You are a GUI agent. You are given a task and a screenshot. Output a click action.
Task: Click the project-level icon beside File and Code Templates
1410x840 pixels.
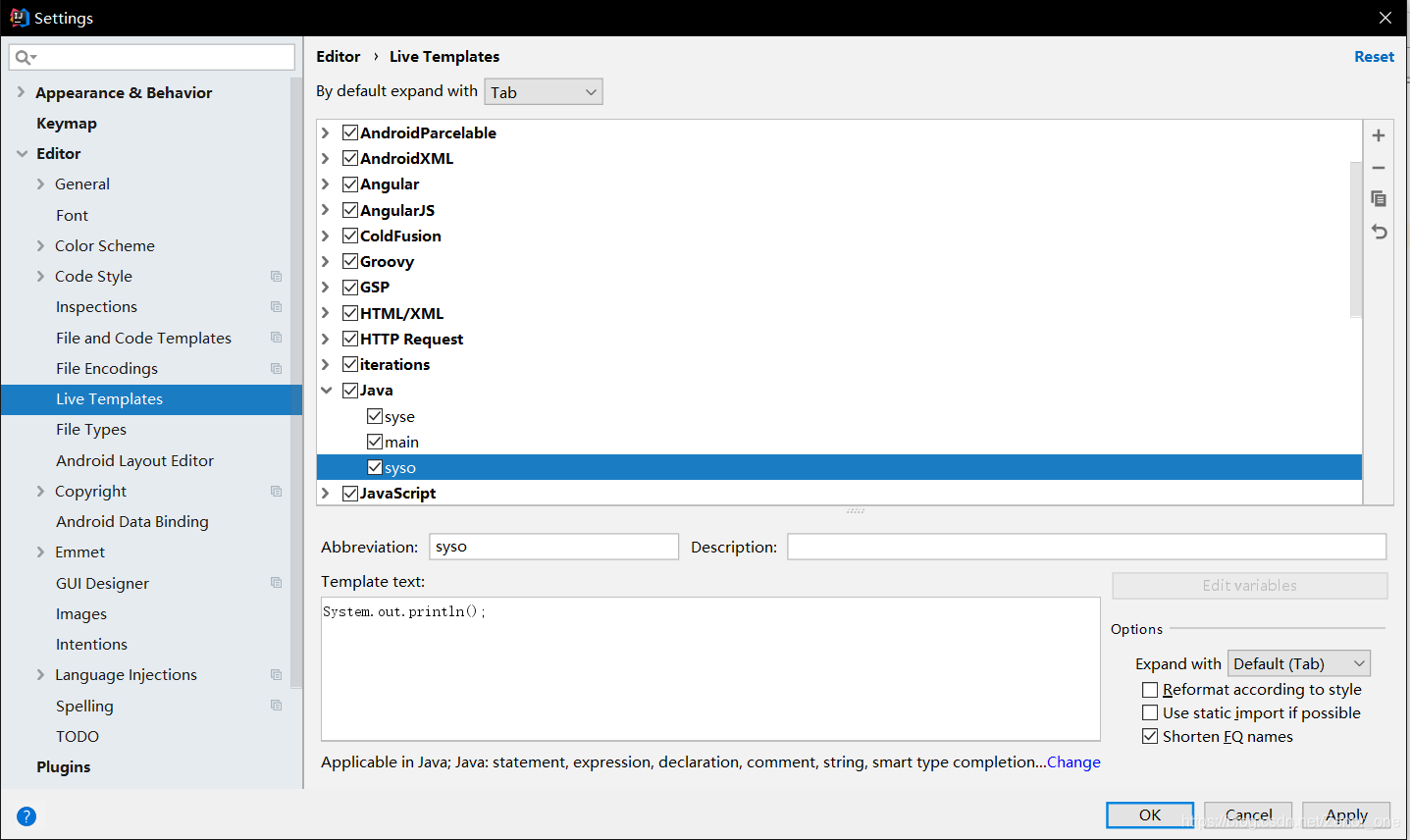click(276, 338)
